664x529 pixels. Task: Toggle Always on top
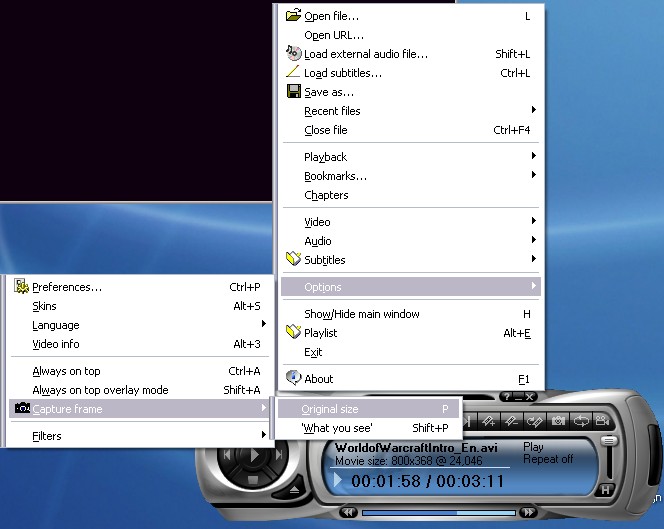click(66, 371)
